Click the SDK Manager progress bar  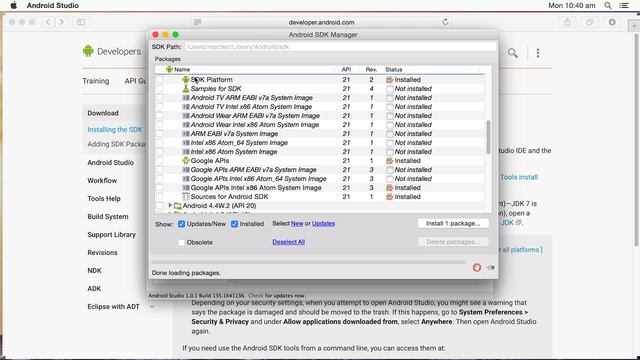[309, 262]
